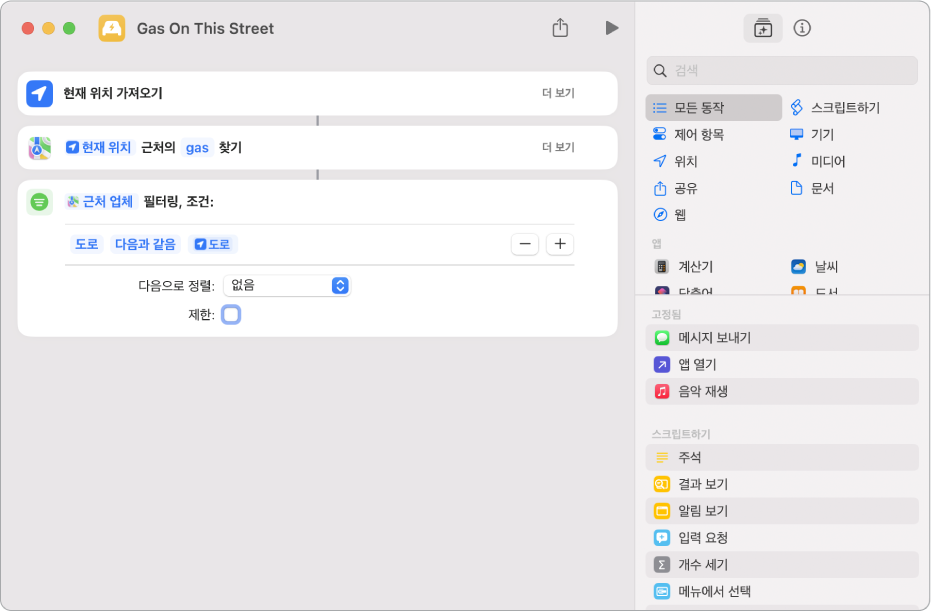Viewport: 931px width, 612px height.
Task: Click the search magnifier icon
Action: tap(660, 71)
